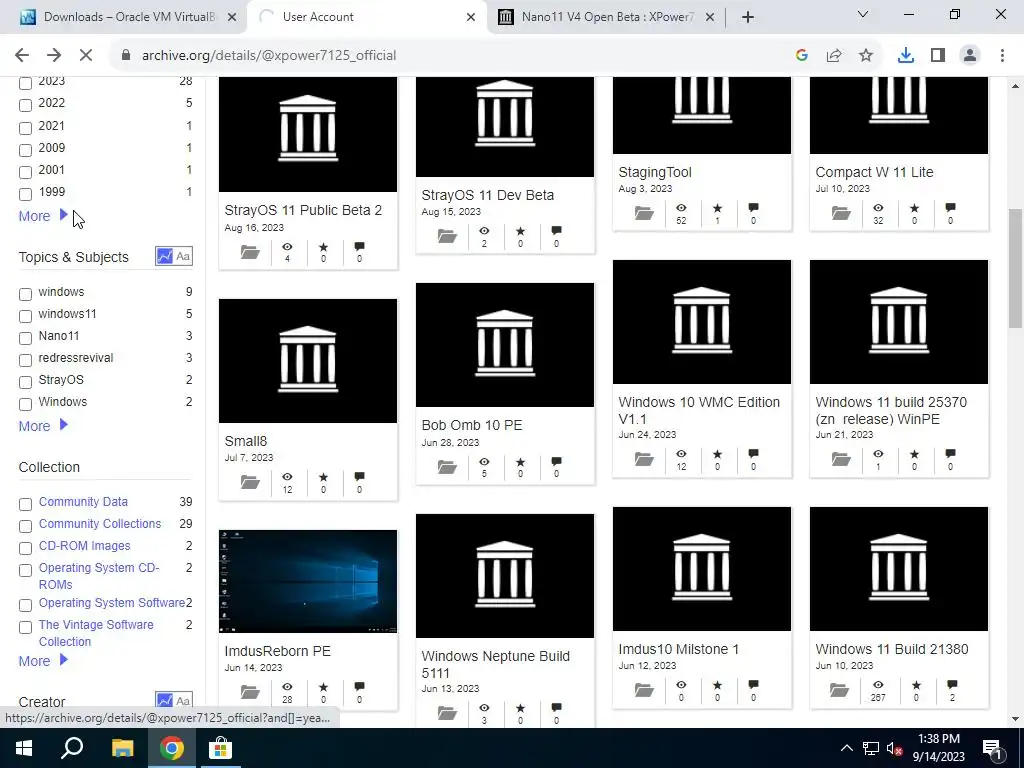The width and height of the screenshot is (1024, 768).
Task: Click favorite star on StagingTool card
Action: [717, 208]
